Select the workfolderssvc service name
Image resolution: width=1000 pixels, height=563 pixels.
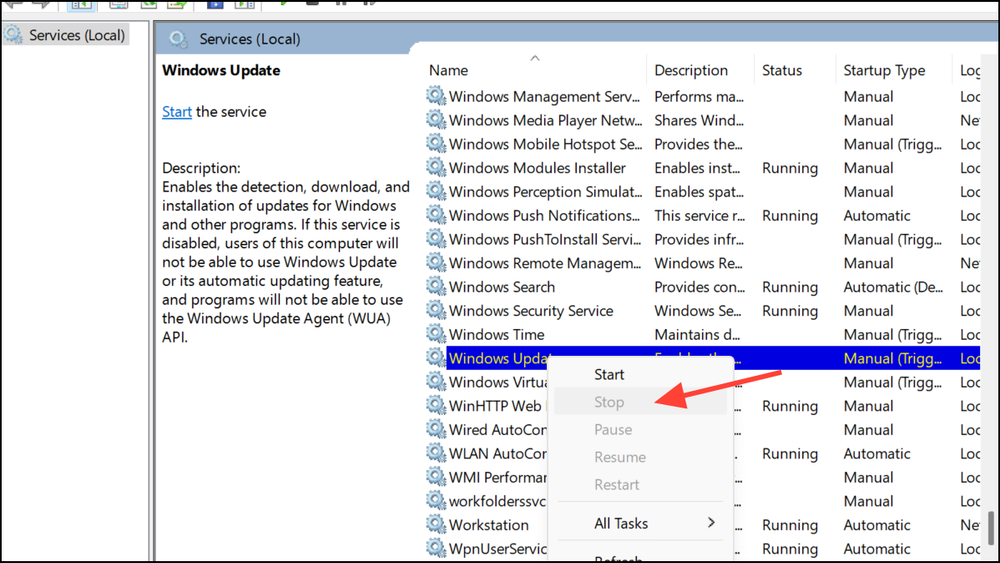click(497, 501)
